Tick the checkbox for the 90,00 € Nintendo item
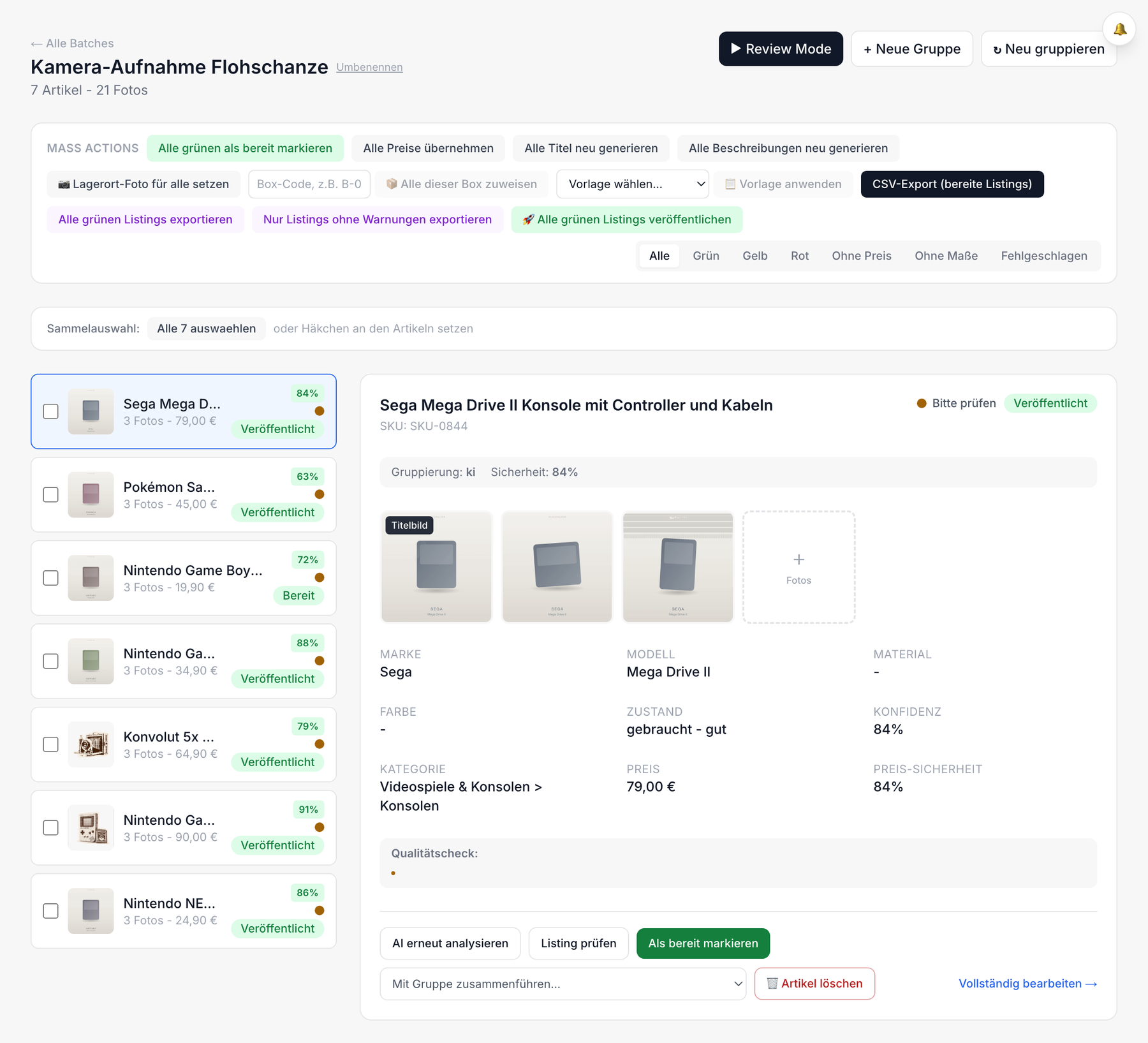Viewport: 1148px width, 1043px height. (51, 827)
